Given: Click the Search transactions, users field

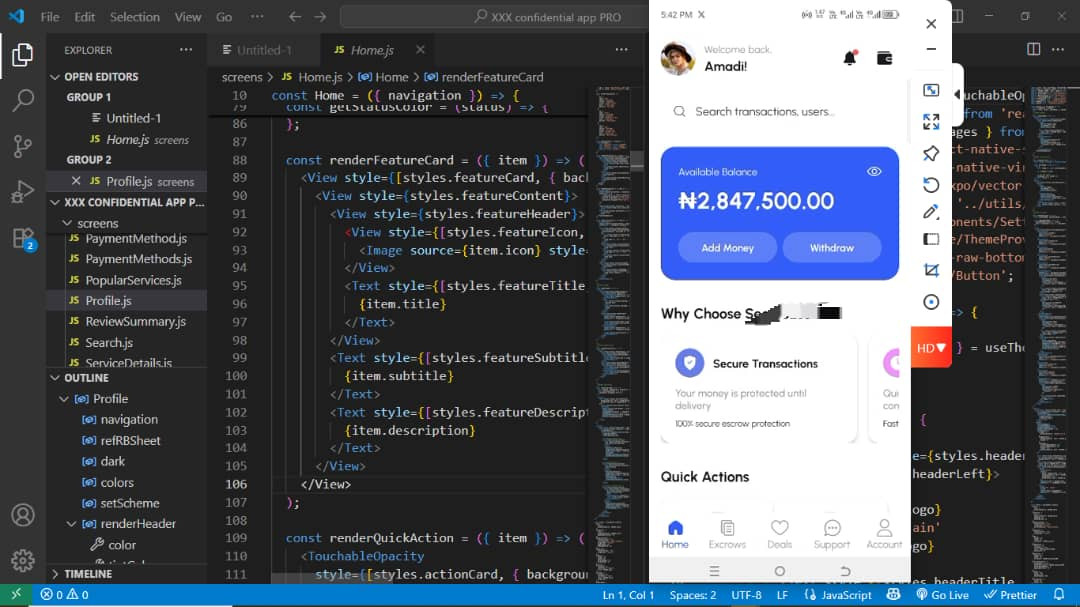Looking at the screenshot, I should tap(780, 112).
